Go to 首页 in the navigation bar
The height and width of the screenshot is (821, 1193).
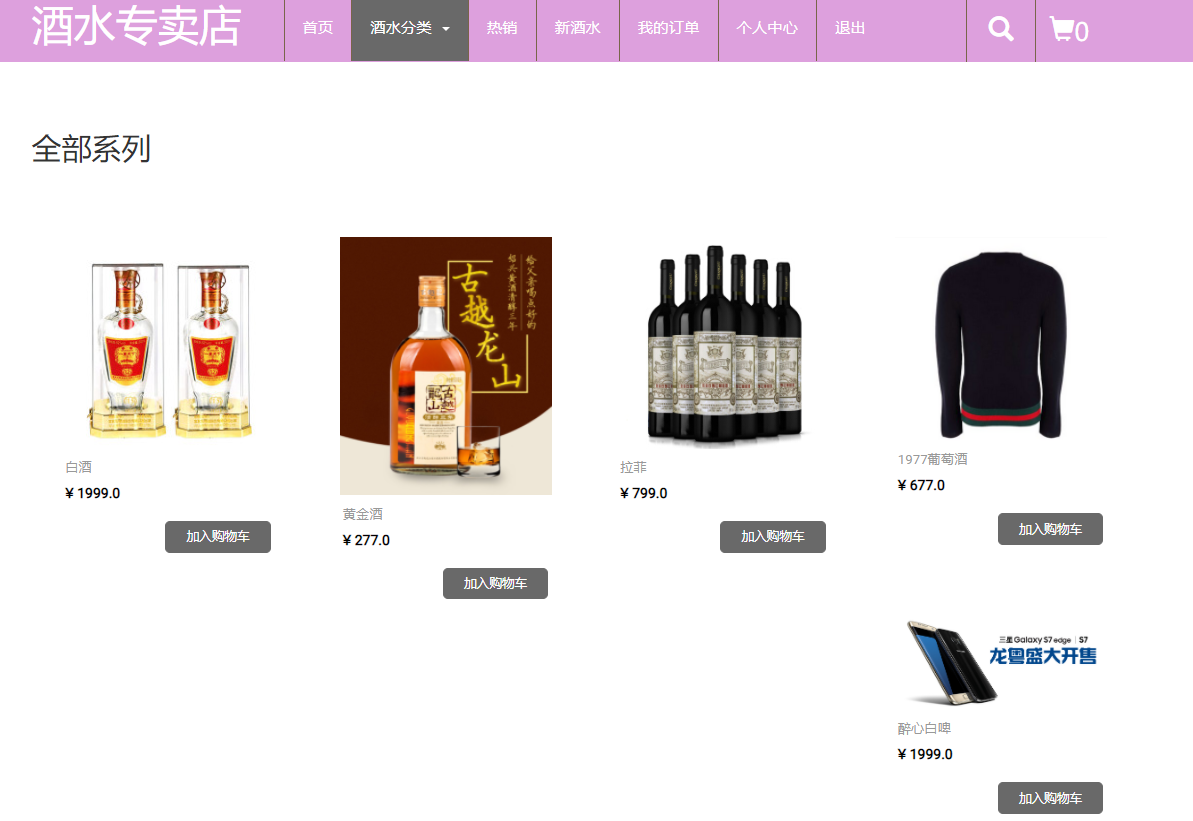click(x=317, y=30)
